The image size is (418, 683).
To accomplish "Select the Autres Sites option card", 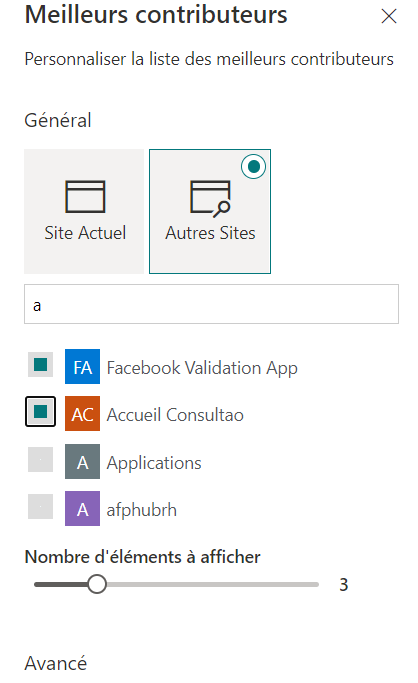I will tap(210, 211).
